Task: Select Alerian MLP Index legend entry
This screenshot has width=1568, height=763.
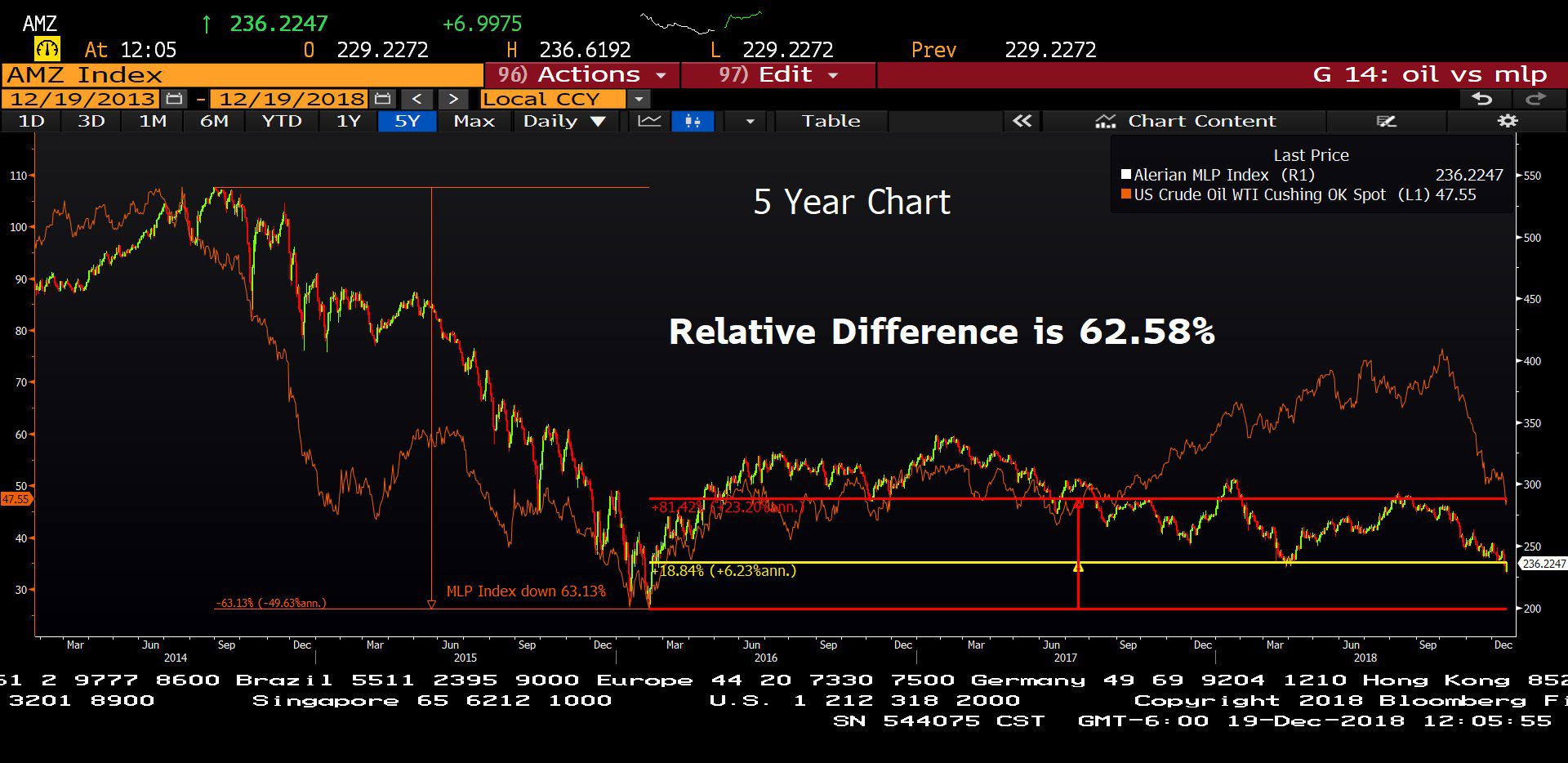Action: tap(1312, 175)
